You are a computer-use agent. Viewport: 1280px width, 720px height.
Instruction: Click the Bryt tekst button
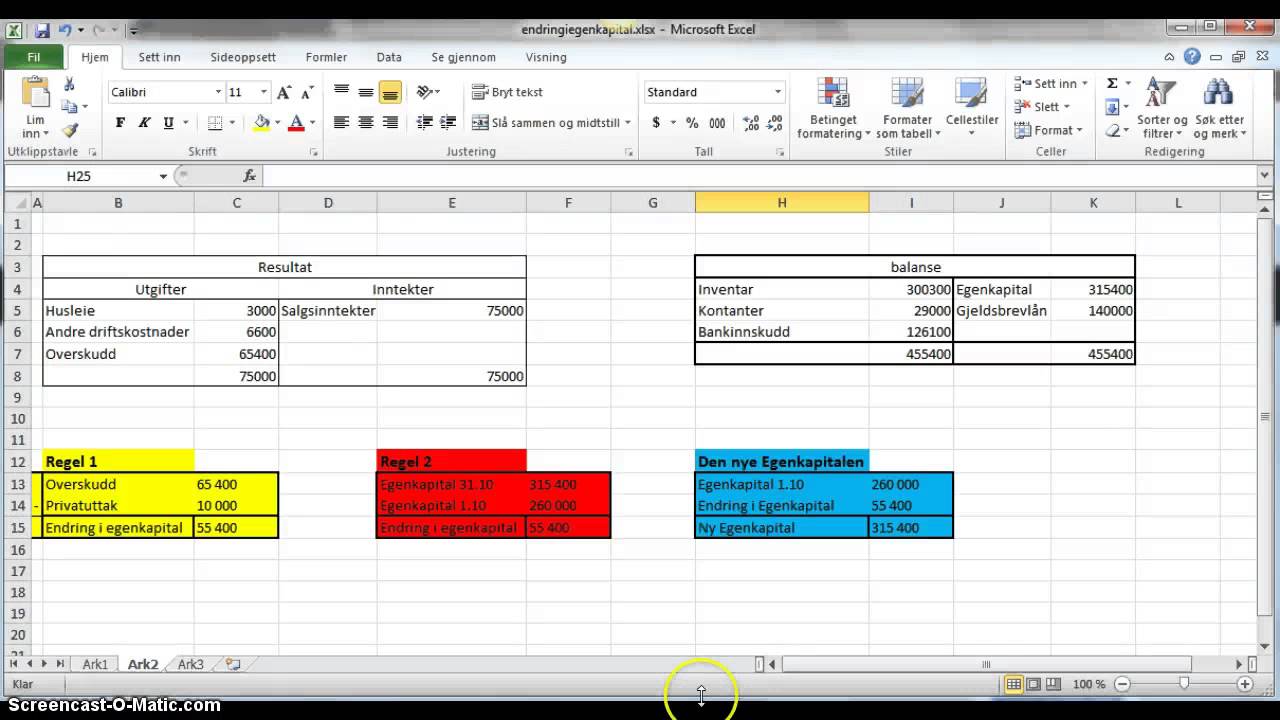click(508, 92)
